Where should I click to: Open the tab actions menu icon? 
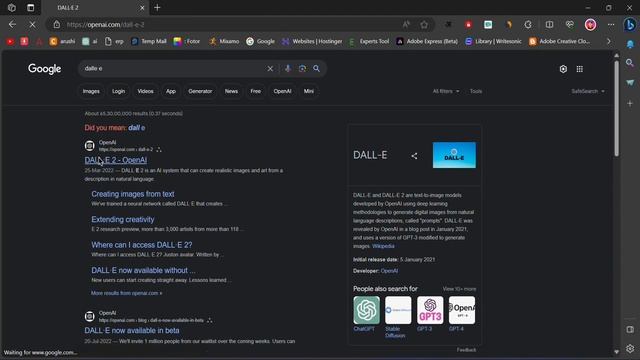tap(31, 8)
